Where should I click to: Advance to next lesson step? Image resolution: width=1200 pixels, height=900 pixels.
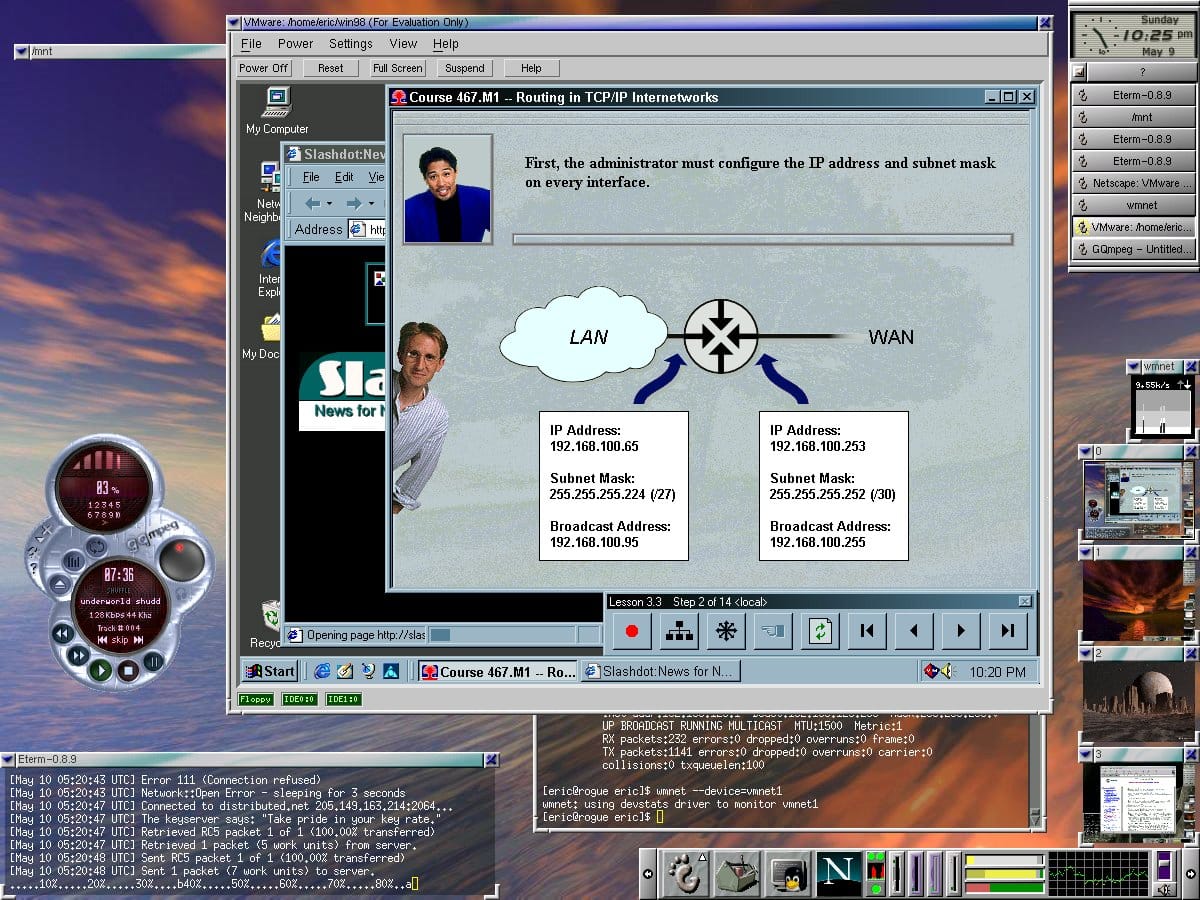[x=961, y=631]
